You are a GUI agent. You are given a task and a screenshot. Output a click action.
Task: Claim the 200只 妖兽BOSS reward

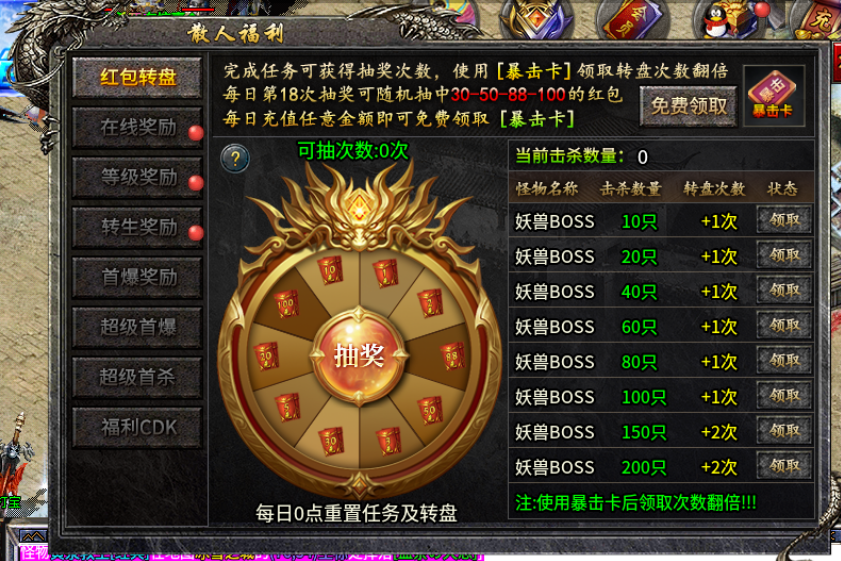(x=784, y=466)
